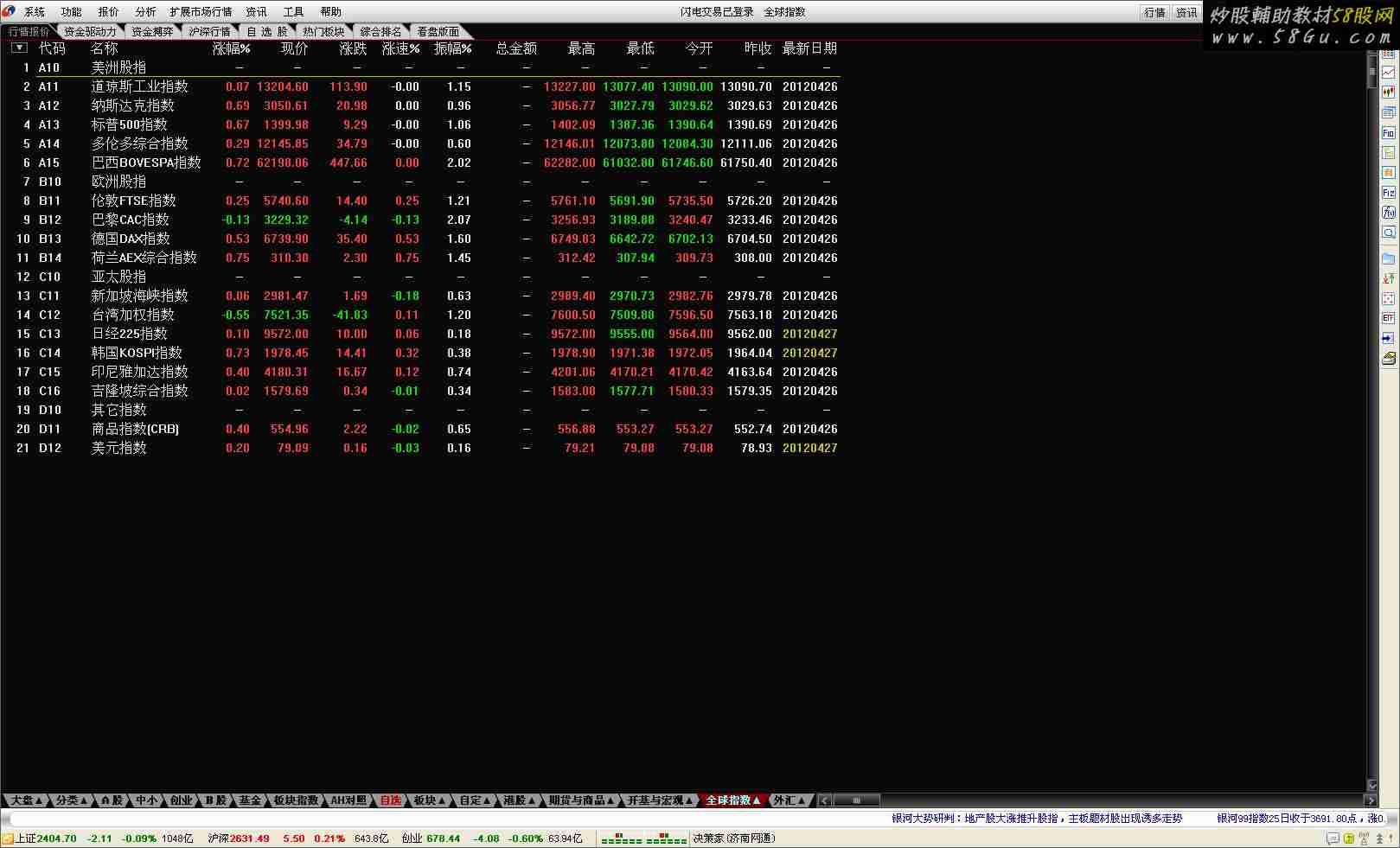Viewport: 1400px width, 848px height.
Task: Click the line chart icon in right sidebar
Action: [x=1388, y=73]
